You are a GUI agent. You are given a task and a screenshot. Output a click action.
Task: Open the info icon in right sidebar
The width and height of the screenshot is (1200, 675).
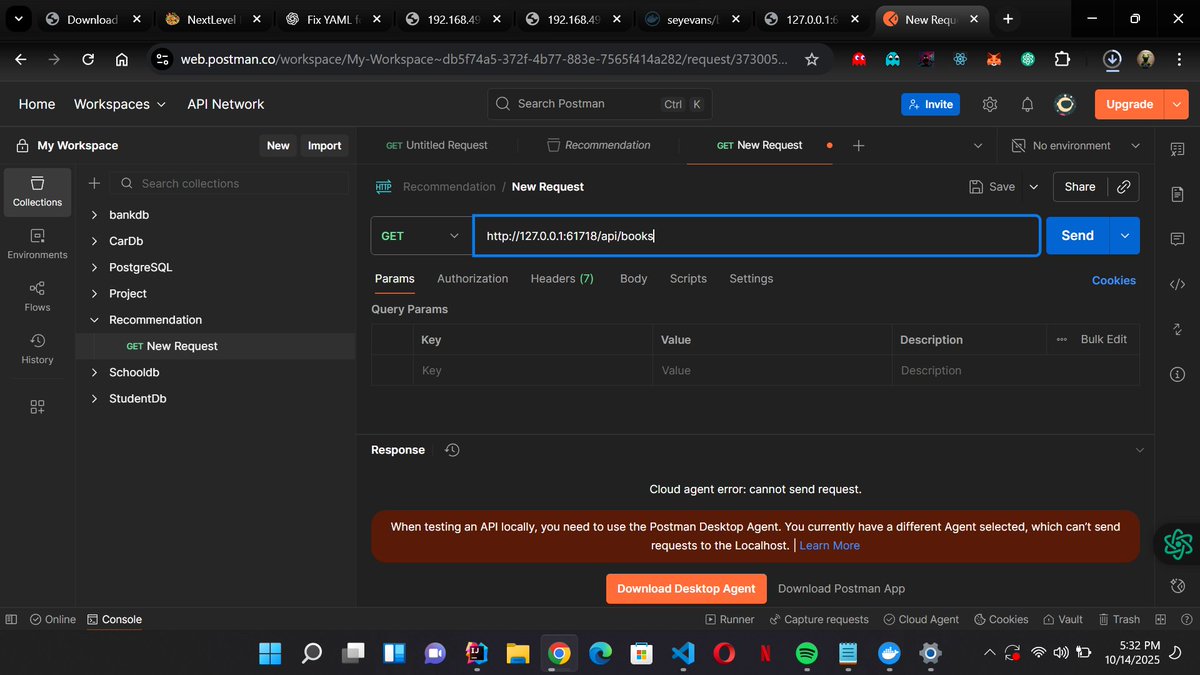click(1177, 374)
